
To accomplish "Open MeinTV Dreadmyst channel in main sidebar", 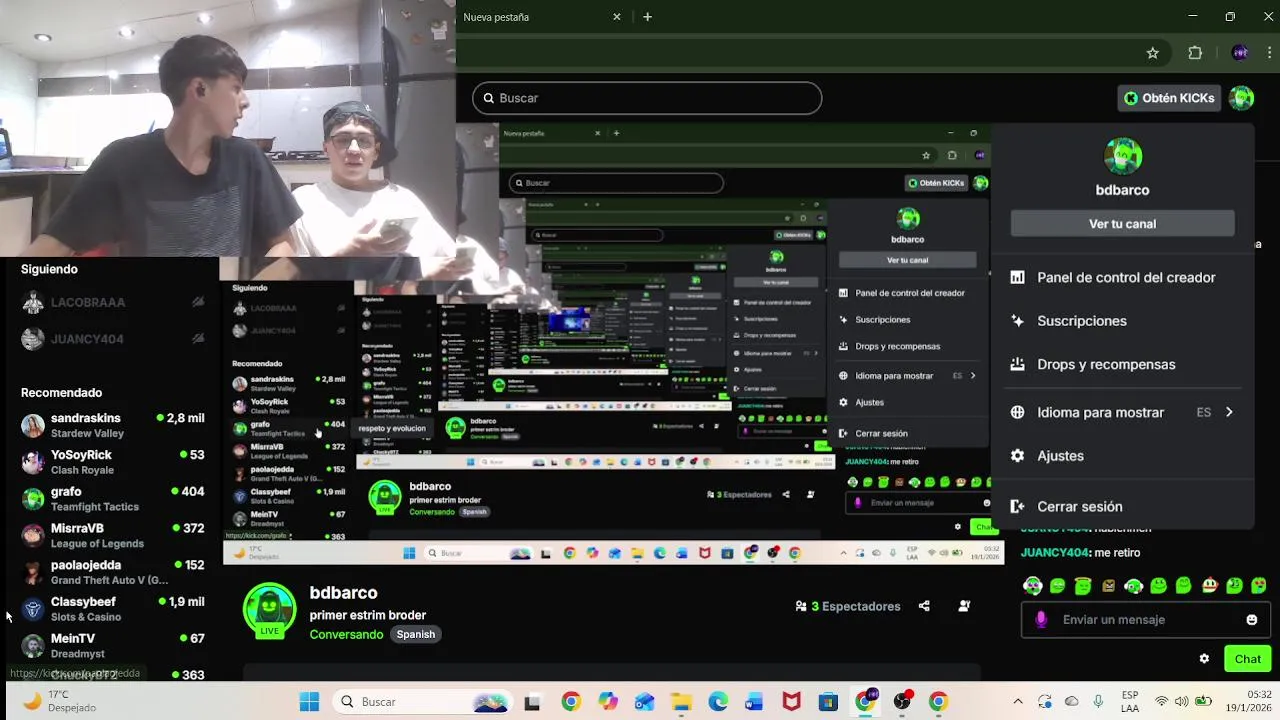I will click(x=110, y=646).
